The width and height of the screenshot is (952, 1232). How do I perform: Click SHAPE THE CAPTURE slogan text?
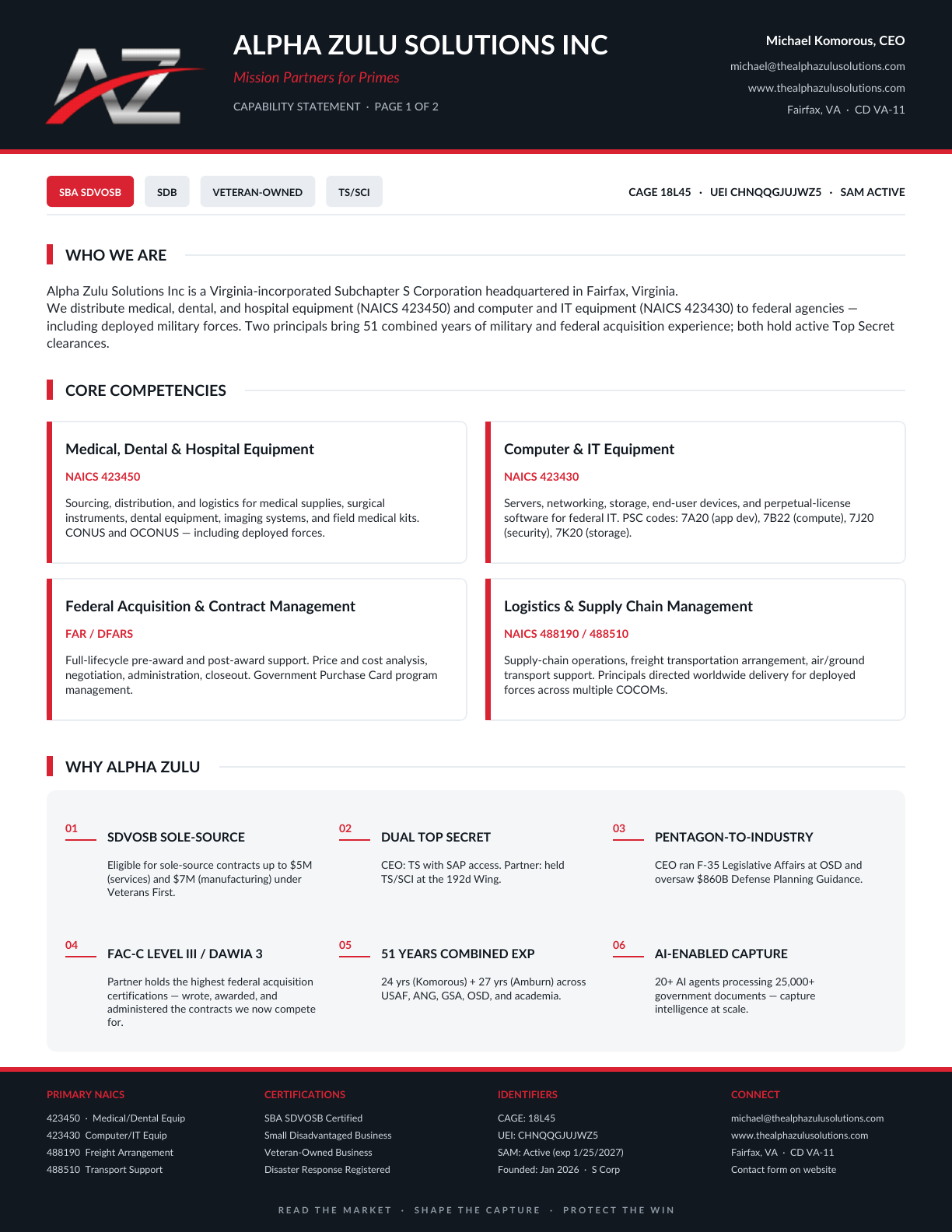pos(477,1210)
